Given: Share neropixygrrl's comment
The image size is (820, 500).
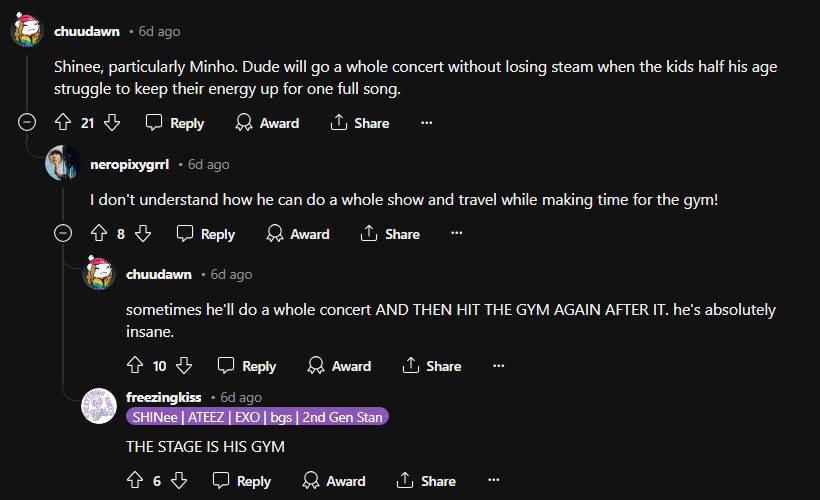Looking at the screenshot, I should point(390,234).
